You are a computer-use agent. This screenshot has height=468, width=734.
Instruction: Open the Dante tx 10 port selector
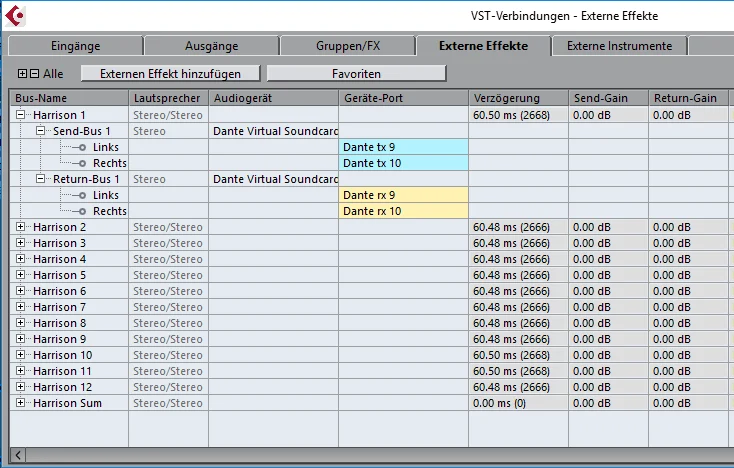tap(403, 163)
